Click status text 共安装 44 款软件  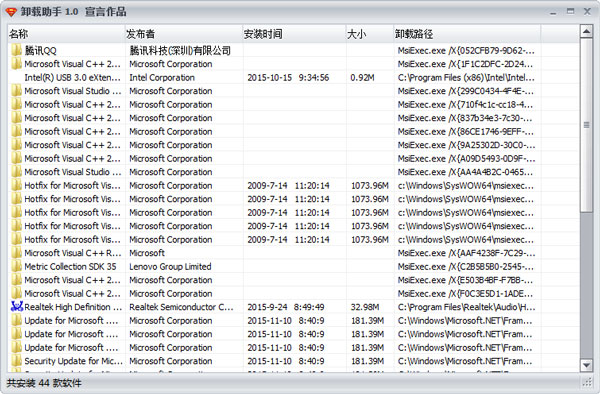(44, 383)
